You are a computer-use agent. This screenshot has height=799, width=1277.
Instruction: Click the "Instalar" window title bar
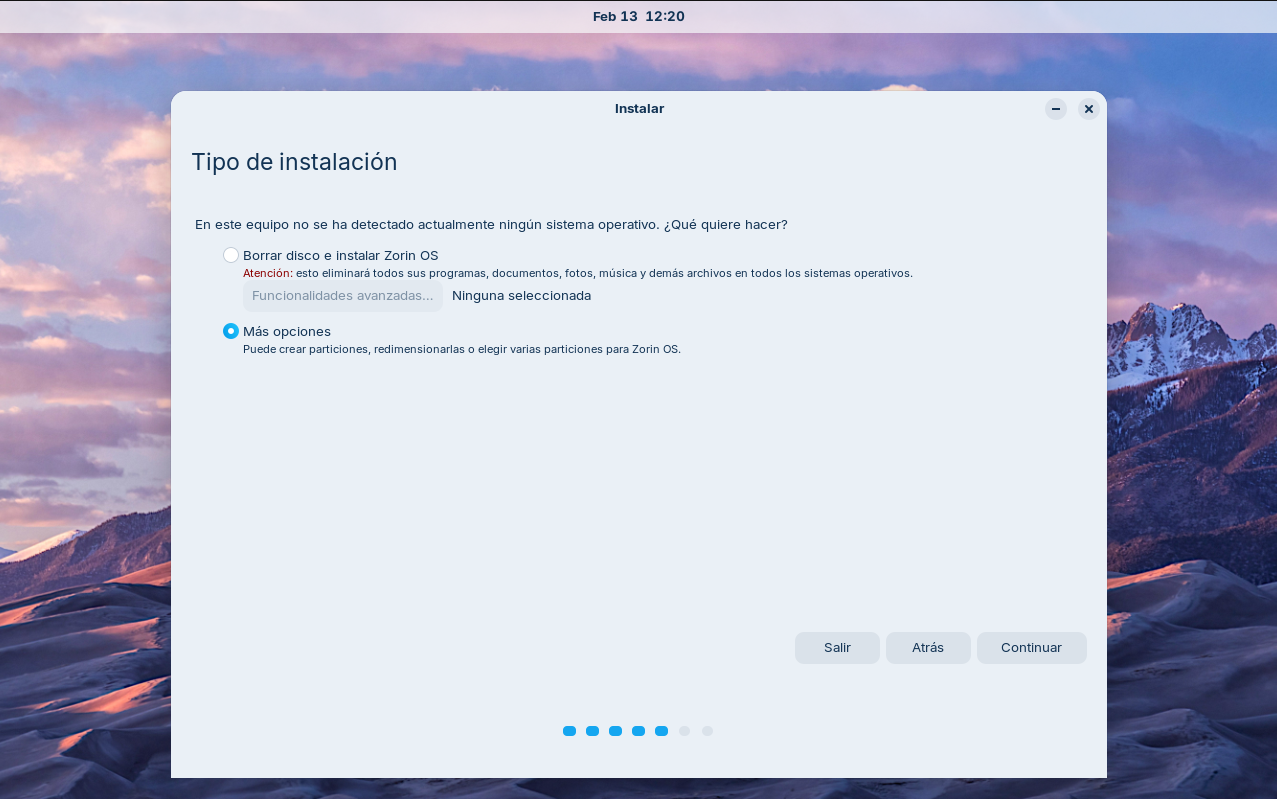639,109
